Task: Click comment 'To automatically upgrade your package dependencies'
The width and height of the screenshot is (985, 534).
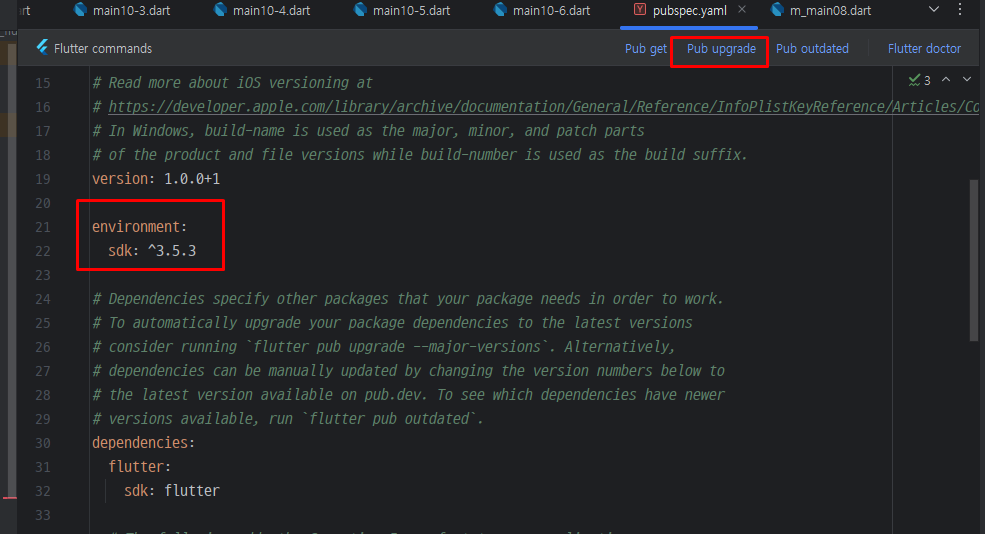Action: pyautogui.click(x=392, y=323)
